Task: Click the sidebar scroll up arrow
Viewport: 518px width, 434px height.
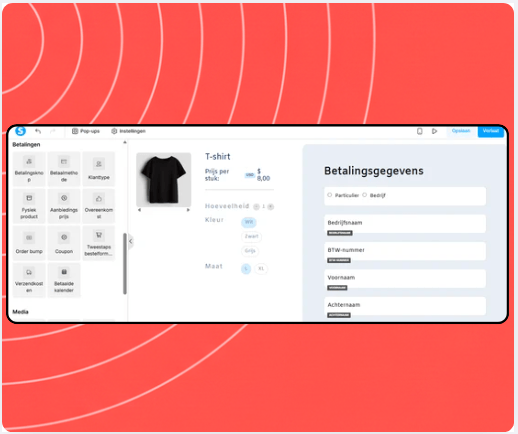Action: pyautogui.click(x=125, y=142)
